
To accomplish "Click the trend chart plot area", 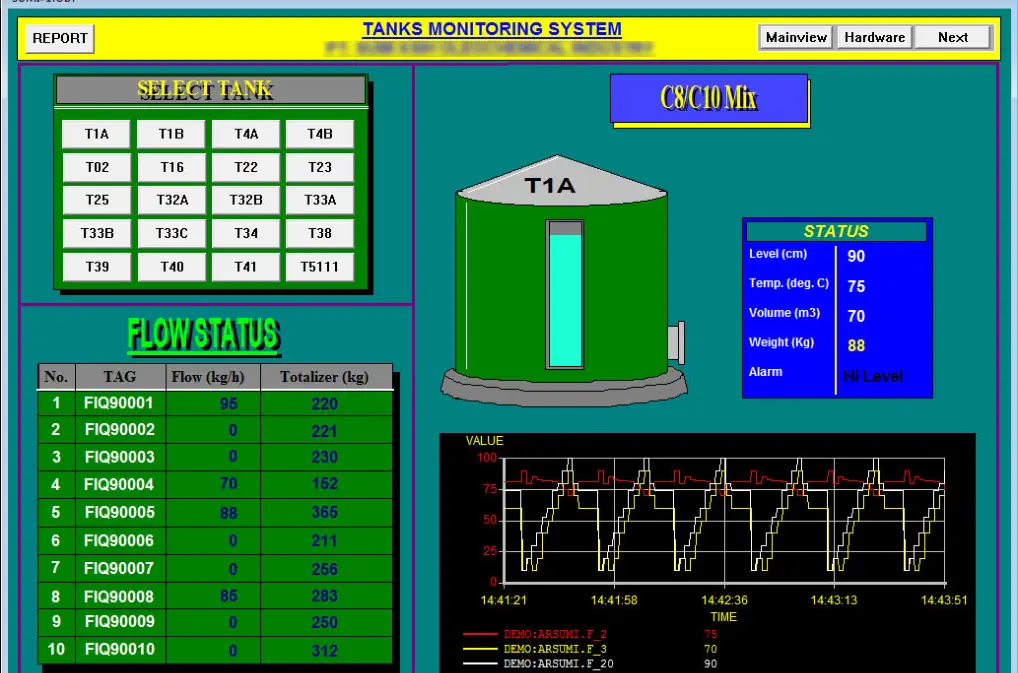I will click(723, 519).
